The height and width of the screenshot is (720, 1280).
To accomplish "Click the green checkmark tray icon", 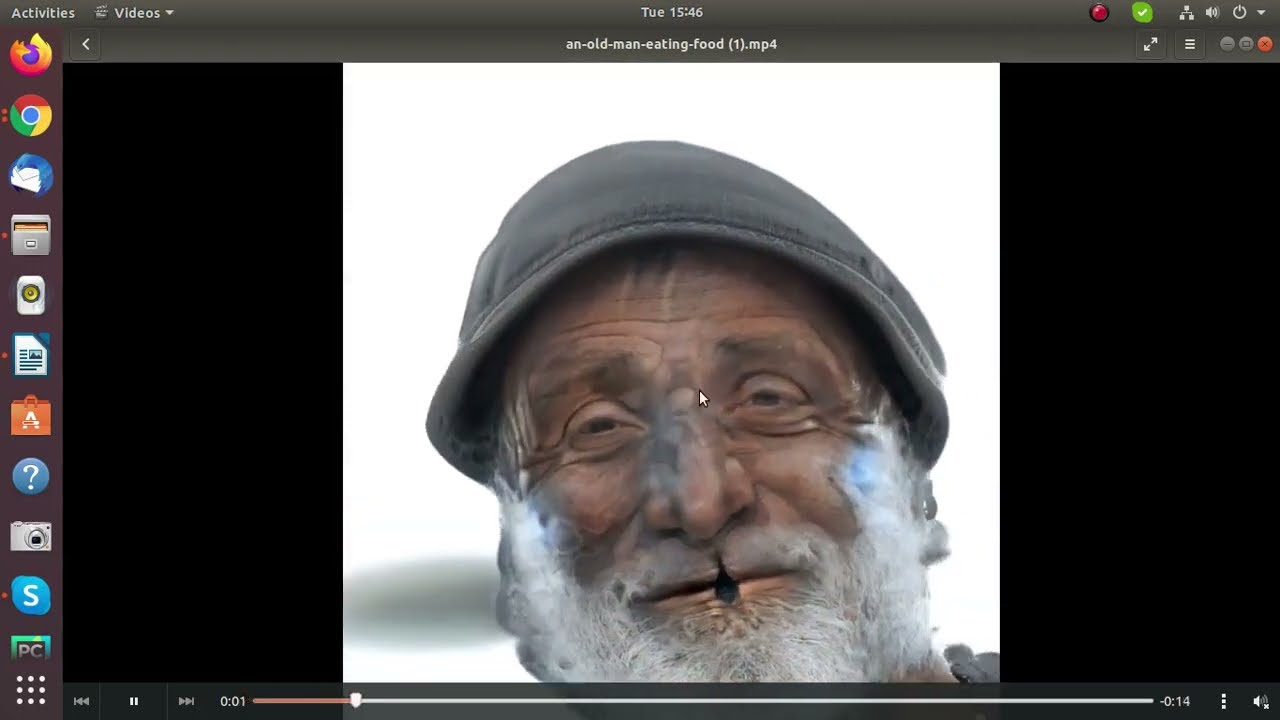I will [1142, 12].
